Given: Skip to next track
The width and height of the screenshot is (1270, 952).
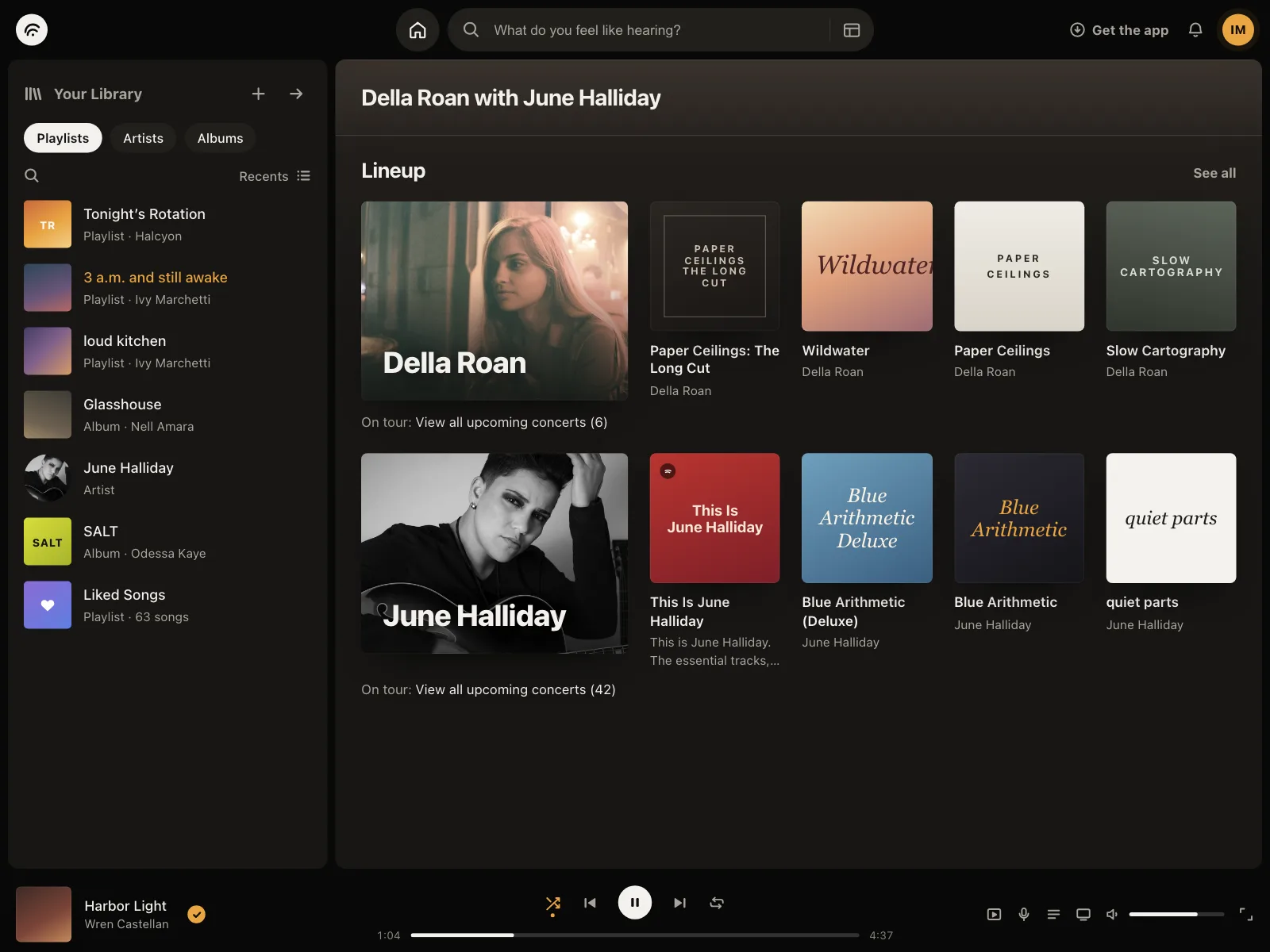Looking at the screenshot, I should click(x=679, y=903).
